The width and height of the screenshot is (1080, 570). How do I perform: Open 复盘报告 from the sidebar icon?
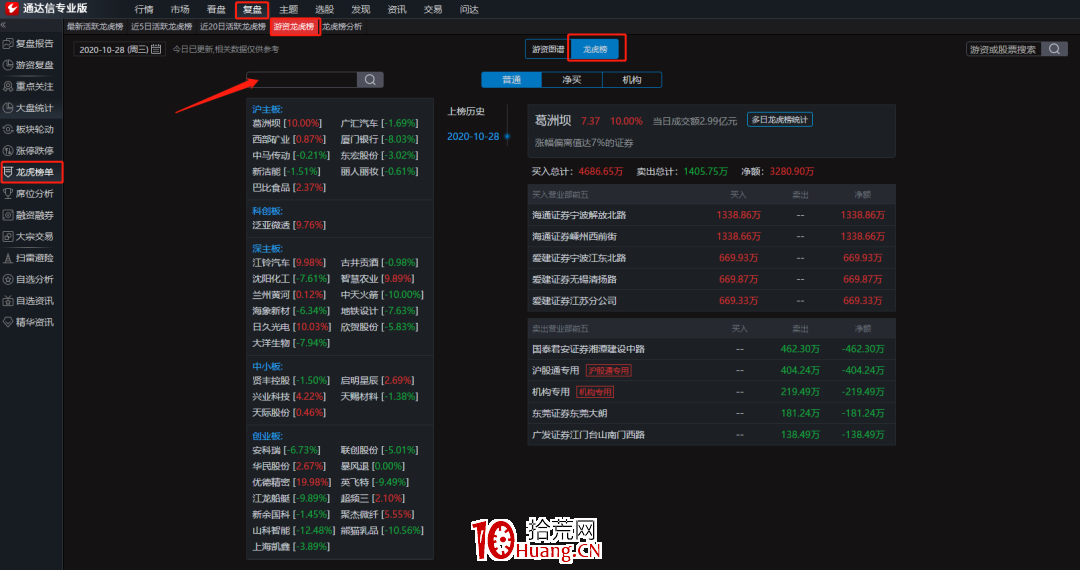pyautogui.click(x=8, y=43)
